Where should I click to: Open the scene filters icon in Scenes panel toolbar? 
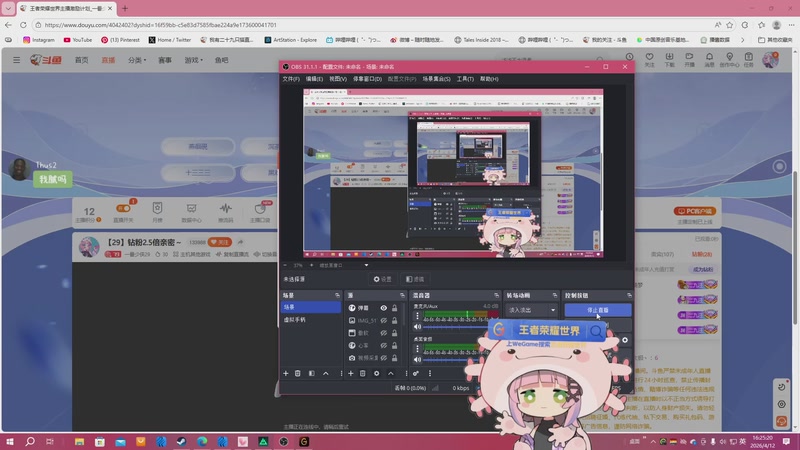pos(312,373)
